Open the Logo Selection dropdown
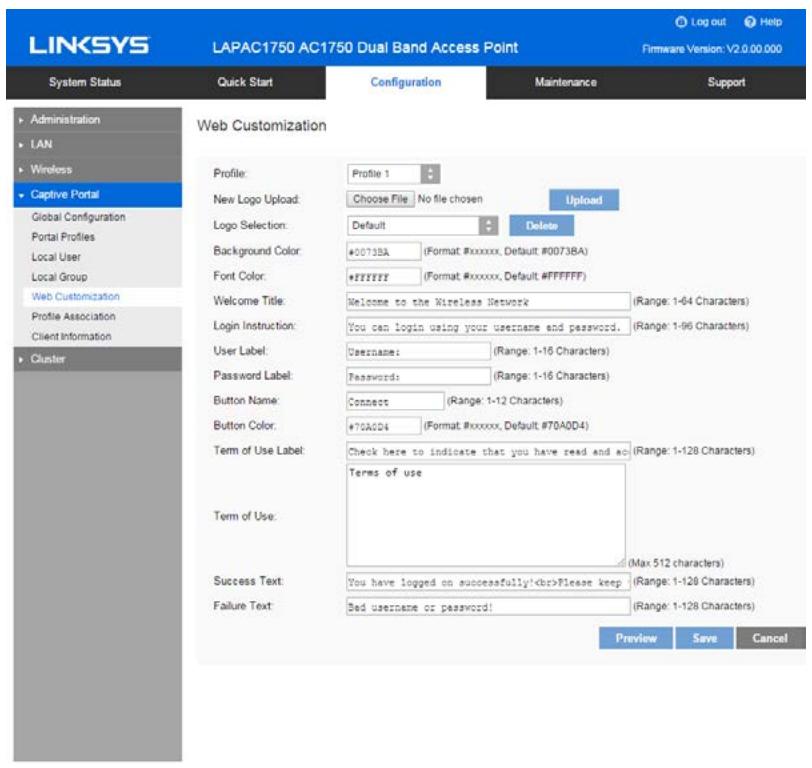Image resolution: width=812 pixels, height=768 pixels. [x=423, y=226]
